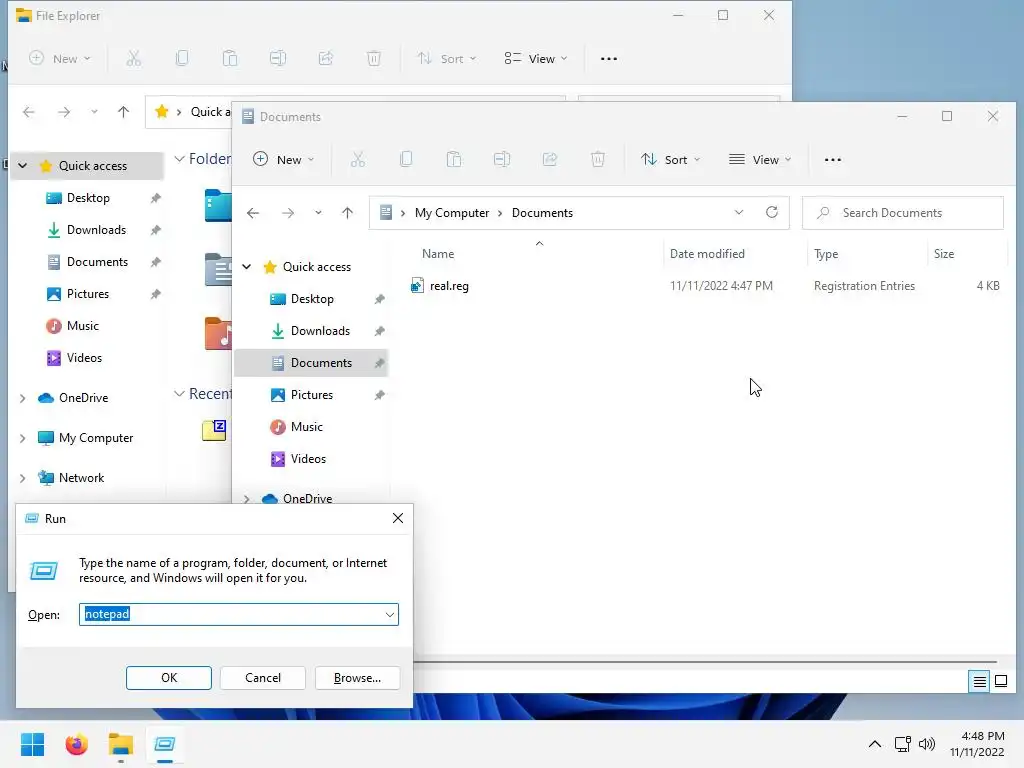Click Rename icon in File Explorer window

(x=278, y=59)
